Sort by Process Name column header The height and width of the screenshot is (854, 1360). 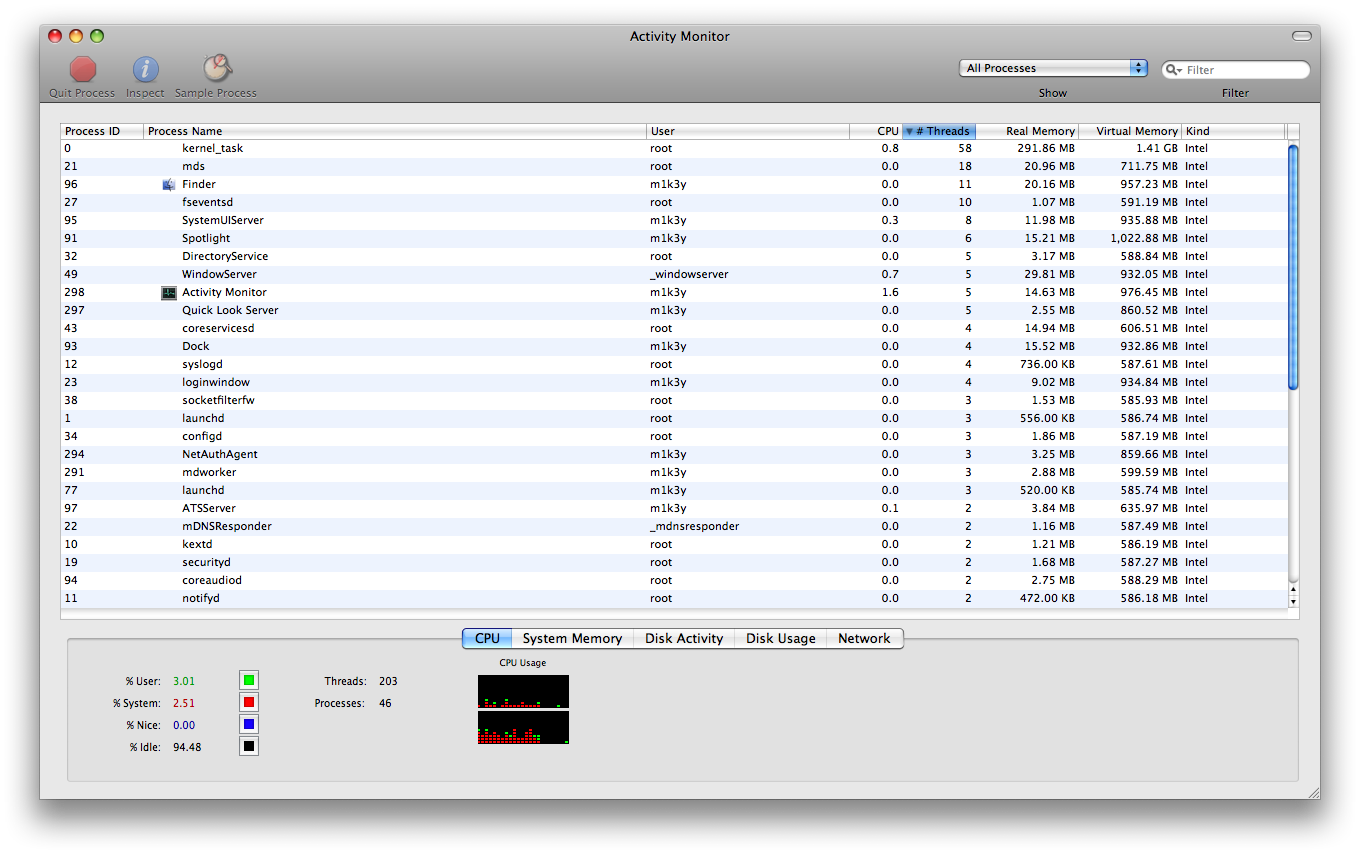pyautogui.click(x=395, y=131)
